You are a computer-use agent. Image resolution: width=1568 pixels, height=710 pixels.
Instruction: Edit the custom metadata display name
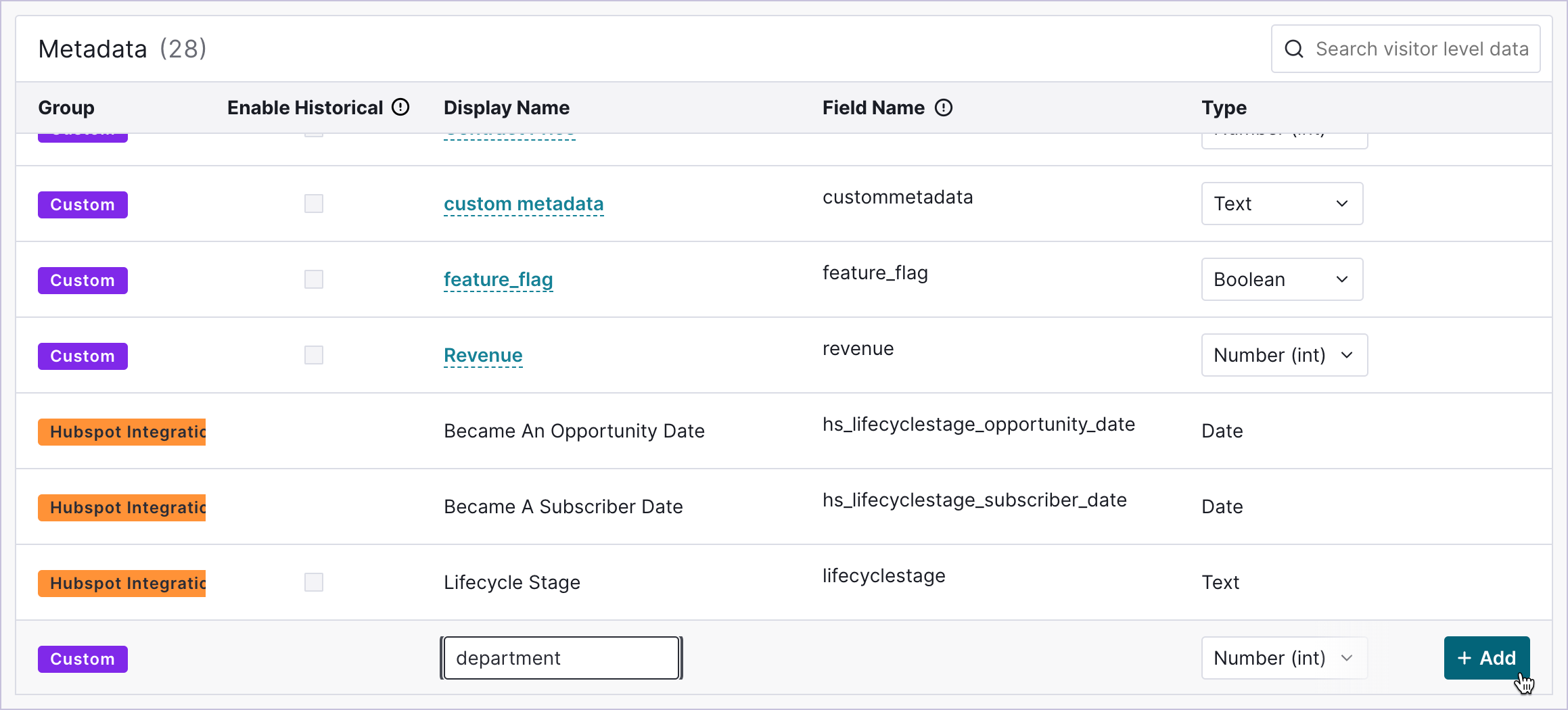pyautogui.click(x=523, y=204)
